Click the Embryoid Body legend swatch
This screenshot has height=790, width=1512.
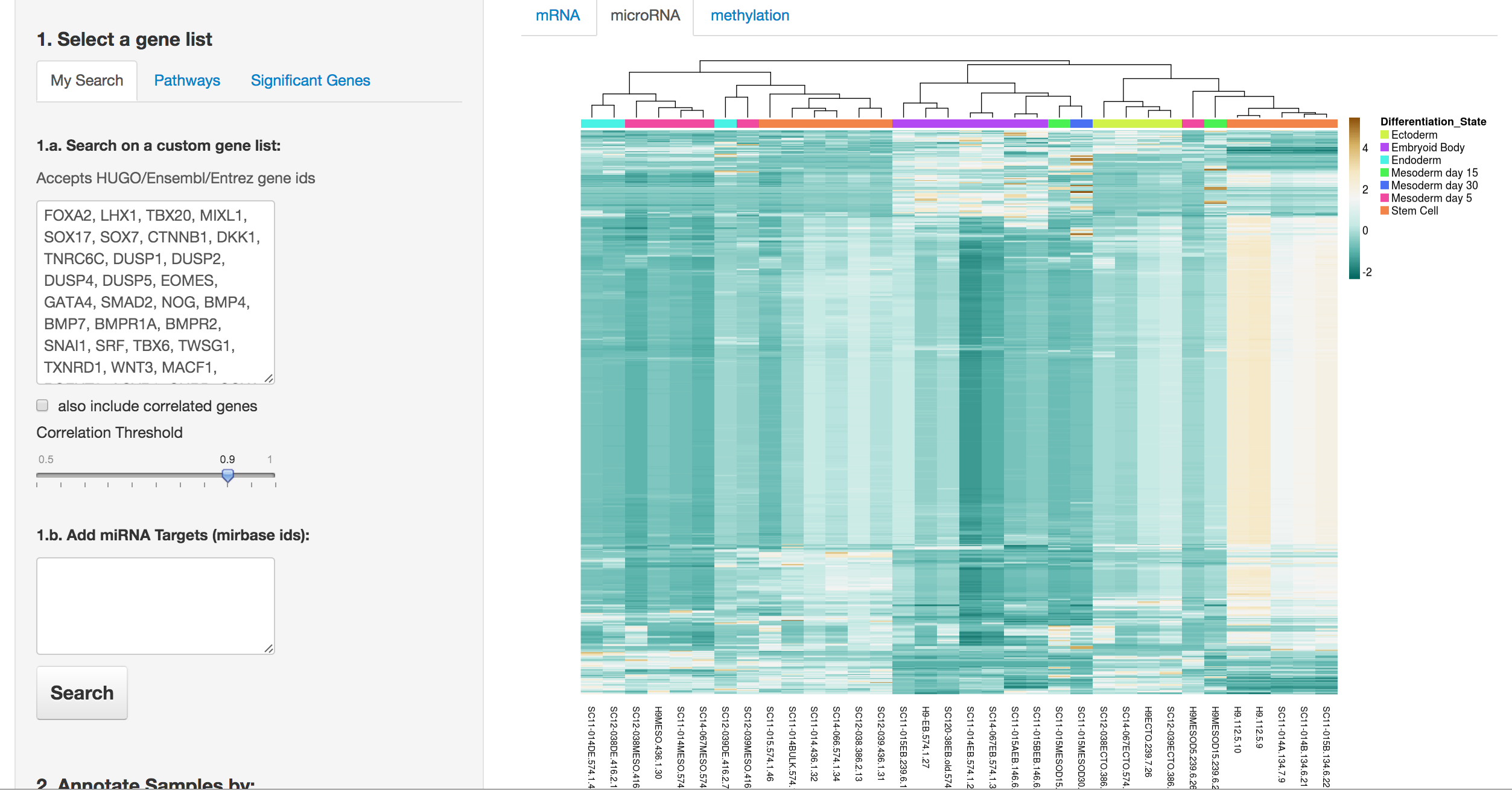coord(1385,148)
